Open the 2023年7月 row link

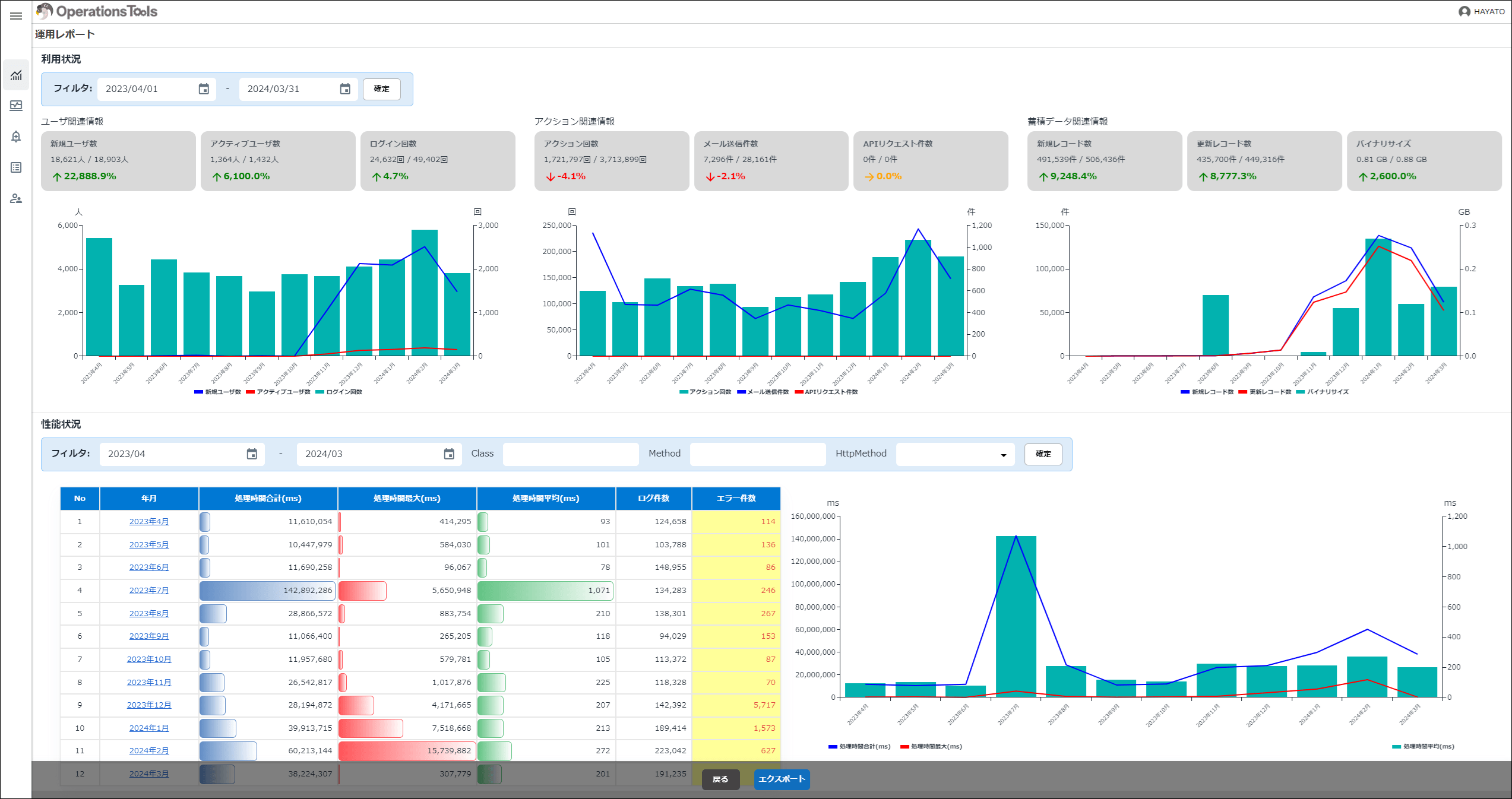[149, 591]
